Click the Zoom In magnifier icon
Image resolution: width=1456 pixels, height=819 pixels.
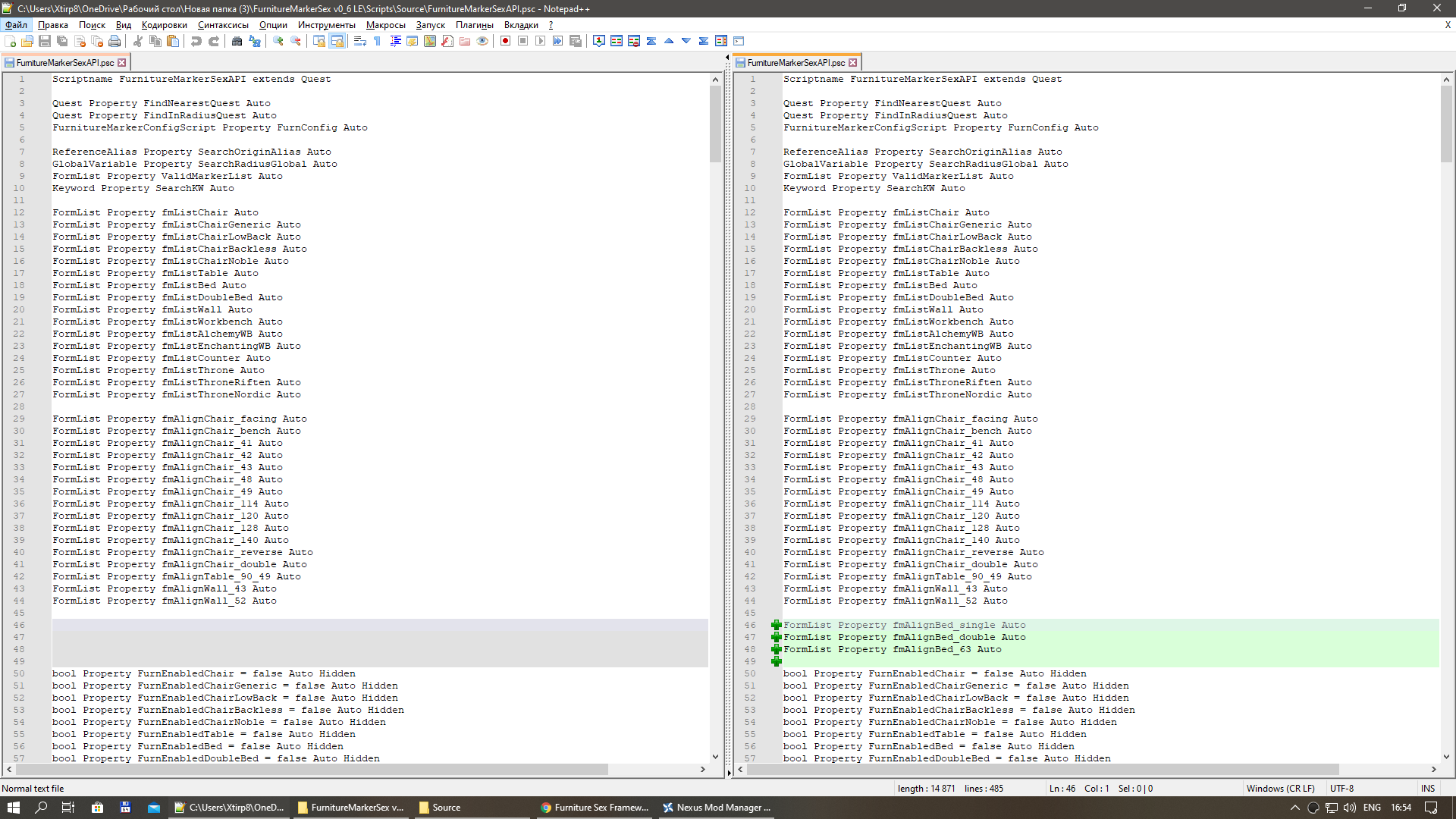pos(278,41)
